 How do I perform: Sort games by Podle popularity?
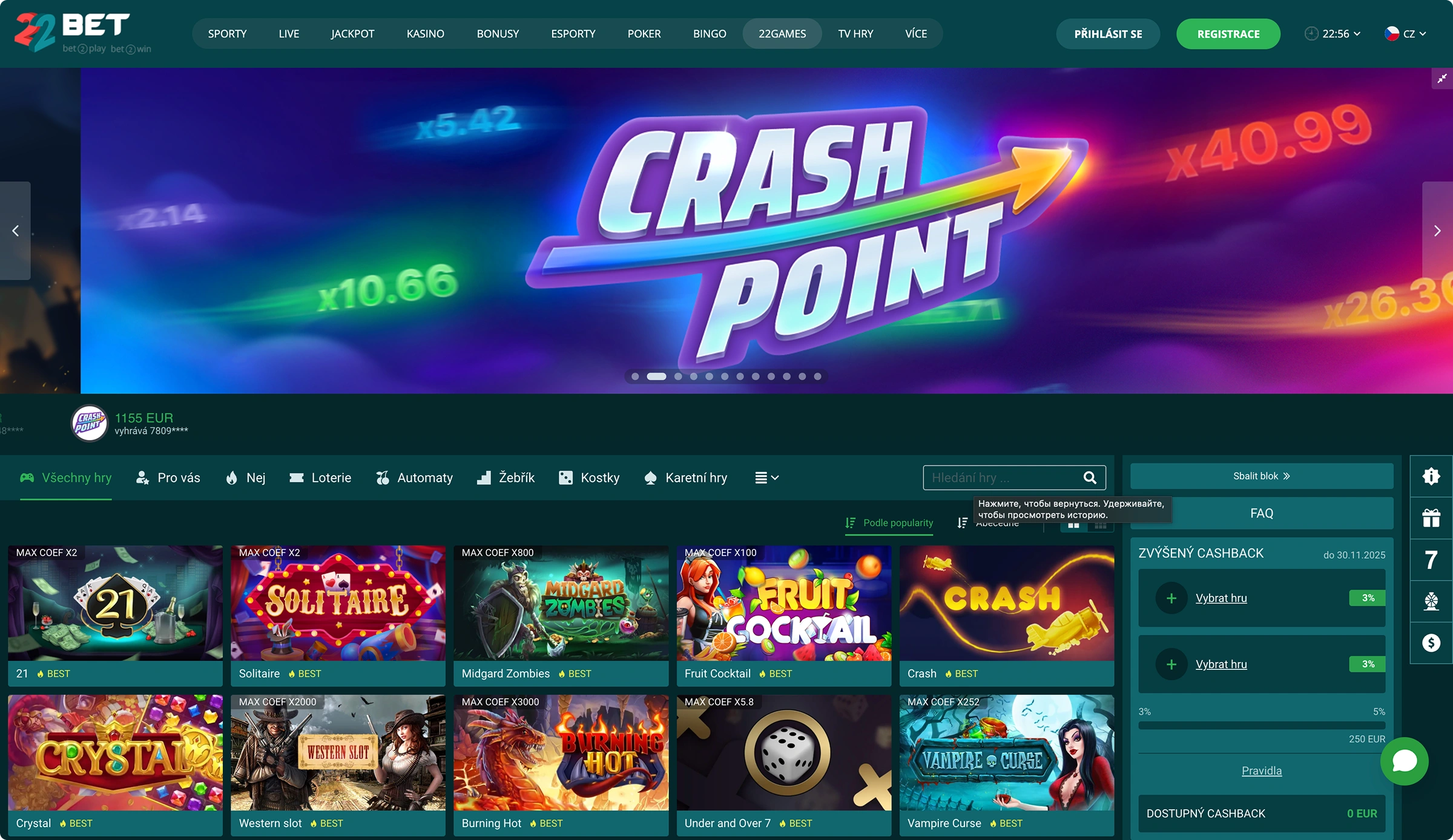tap(889, 523)
